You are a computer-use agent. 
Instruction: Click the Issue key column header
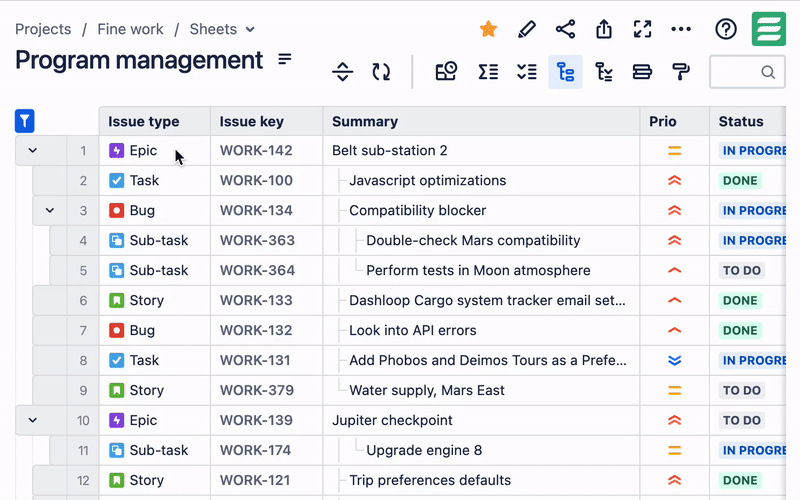[x=266, y=121]
